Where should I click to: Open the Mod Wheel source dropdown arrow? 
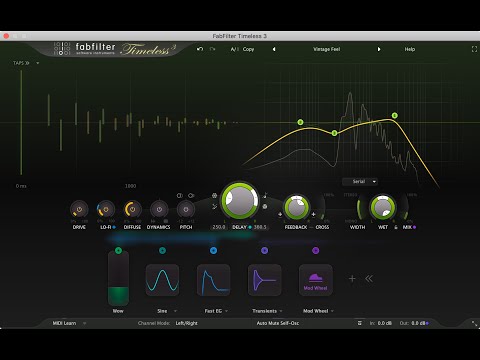coord(332,311)
